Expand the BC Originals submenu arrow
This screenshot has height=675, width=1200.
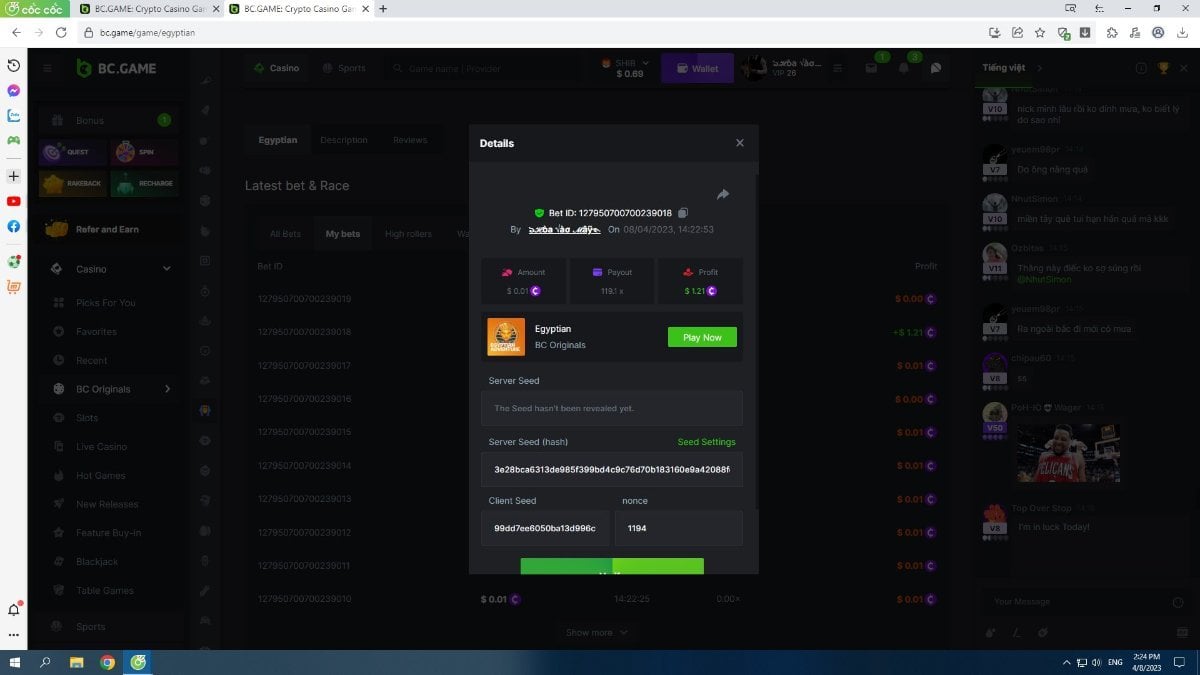coord(167,389)
